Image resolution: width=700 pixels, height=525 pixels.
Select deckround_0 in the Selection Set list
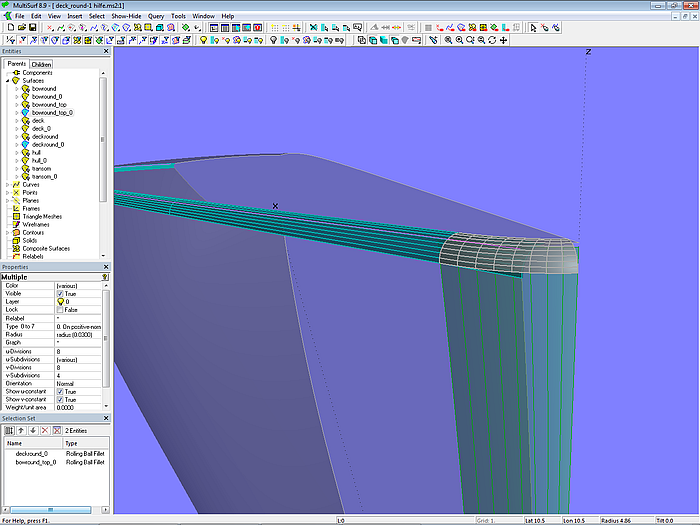(x=33, y=453)
